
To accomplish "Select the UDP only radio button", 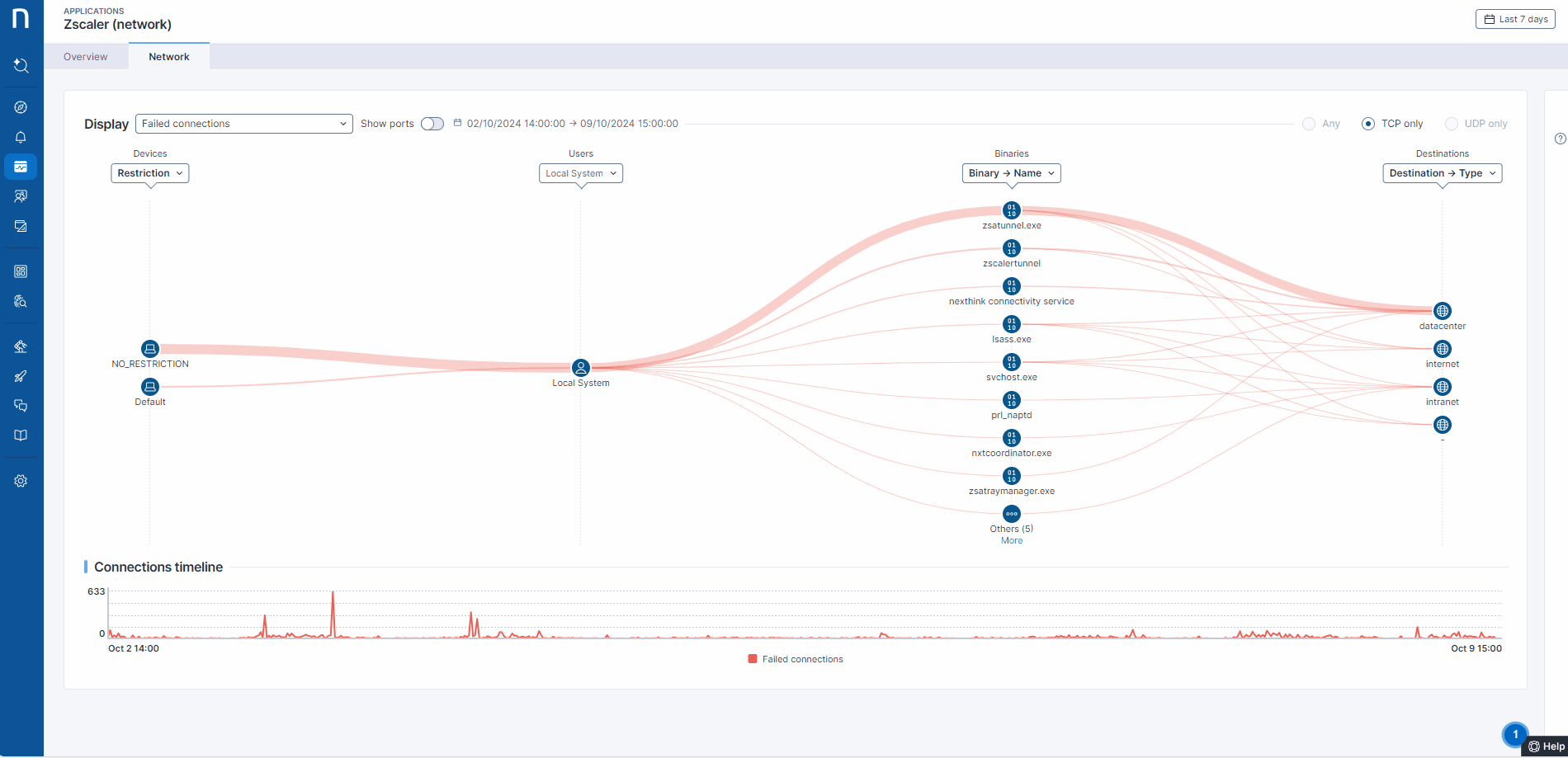I will click(x=1452, y=124).
